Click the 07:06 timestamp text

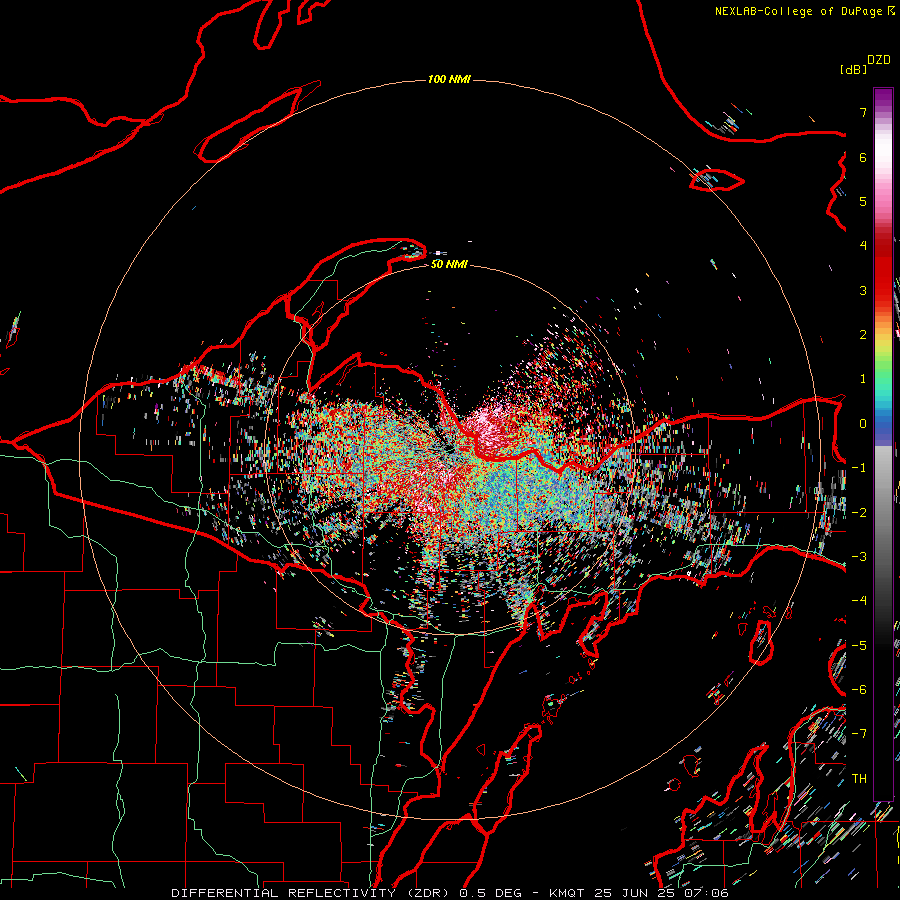coord(707,893)
